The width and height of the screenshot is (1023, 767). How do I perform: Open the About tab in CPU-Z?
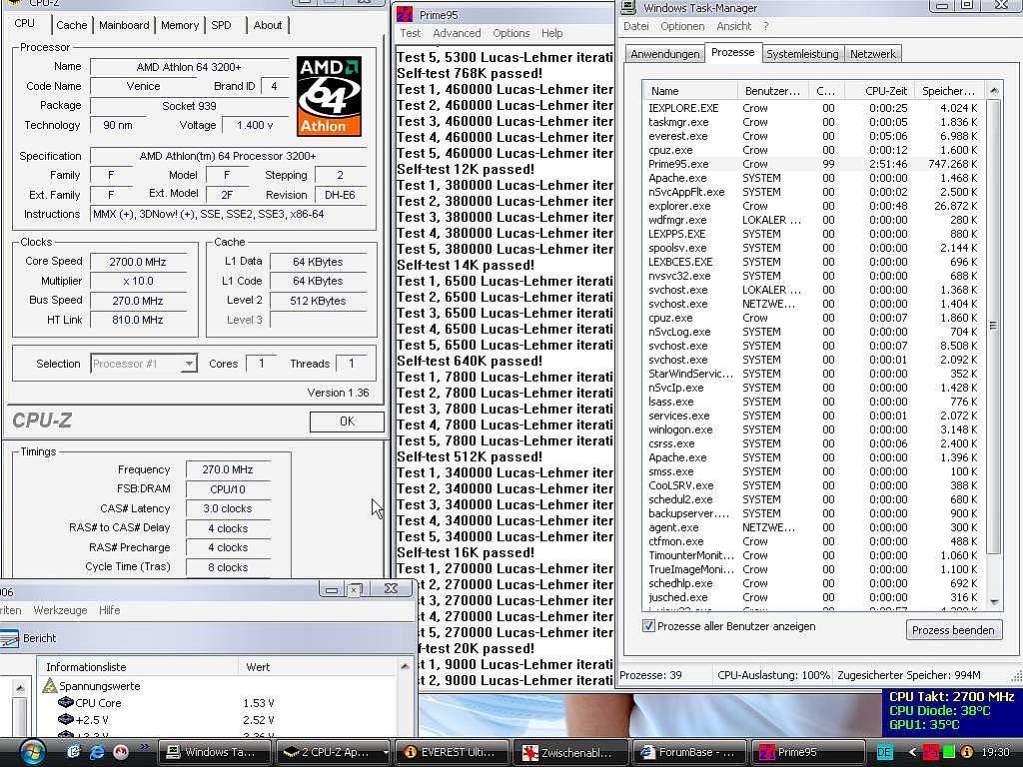coord(267,25)
